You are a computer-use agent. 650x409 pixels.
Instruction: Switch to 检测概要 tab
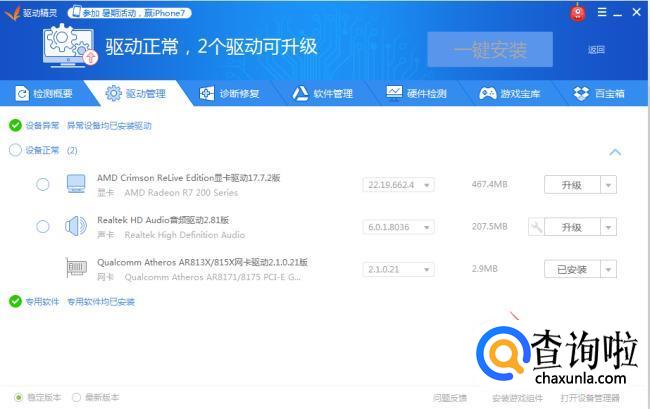[44, 94]
